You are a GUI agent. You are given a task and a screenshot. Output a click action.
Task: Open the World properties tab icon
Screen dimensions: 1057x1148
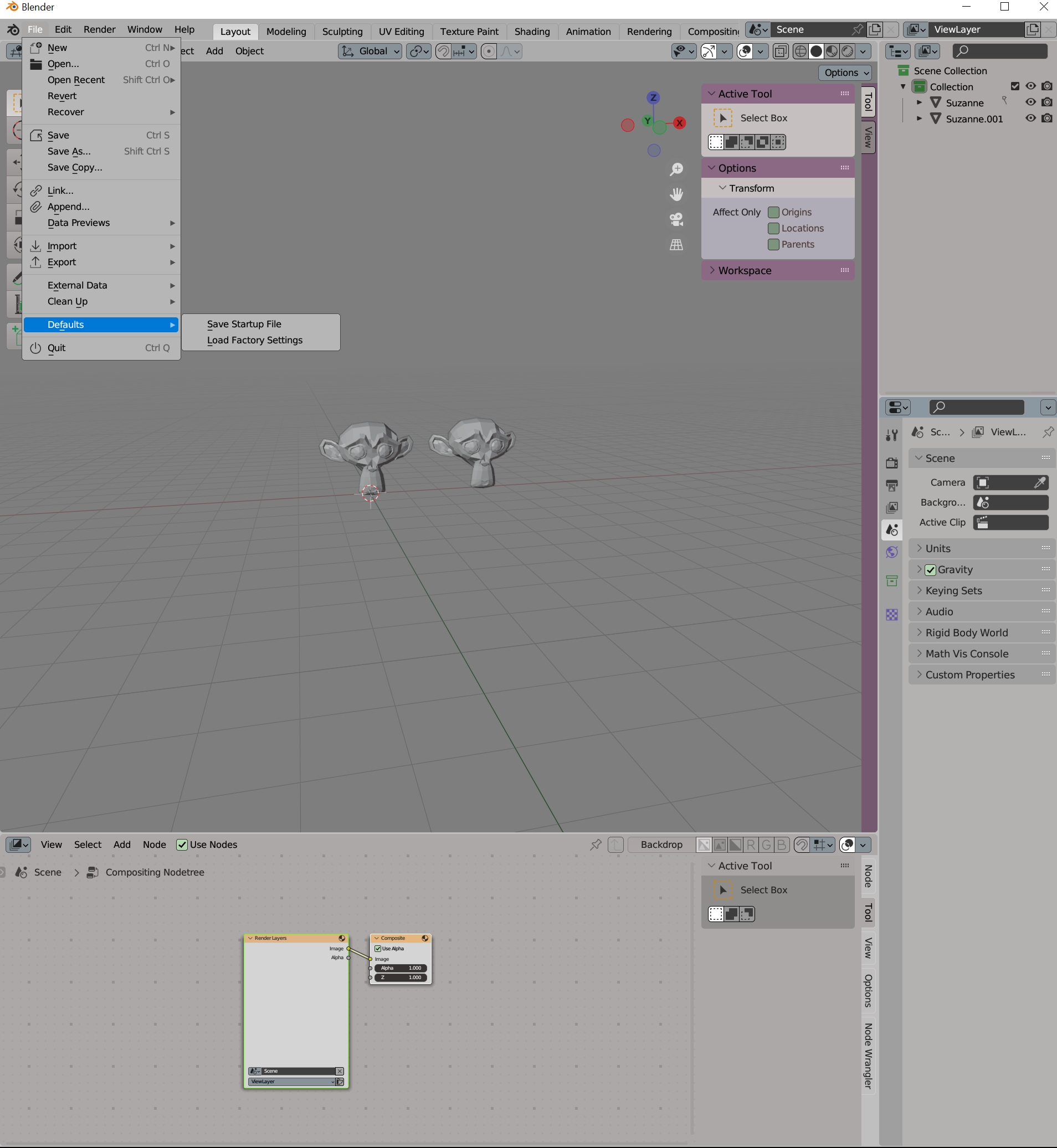point(892,552)
